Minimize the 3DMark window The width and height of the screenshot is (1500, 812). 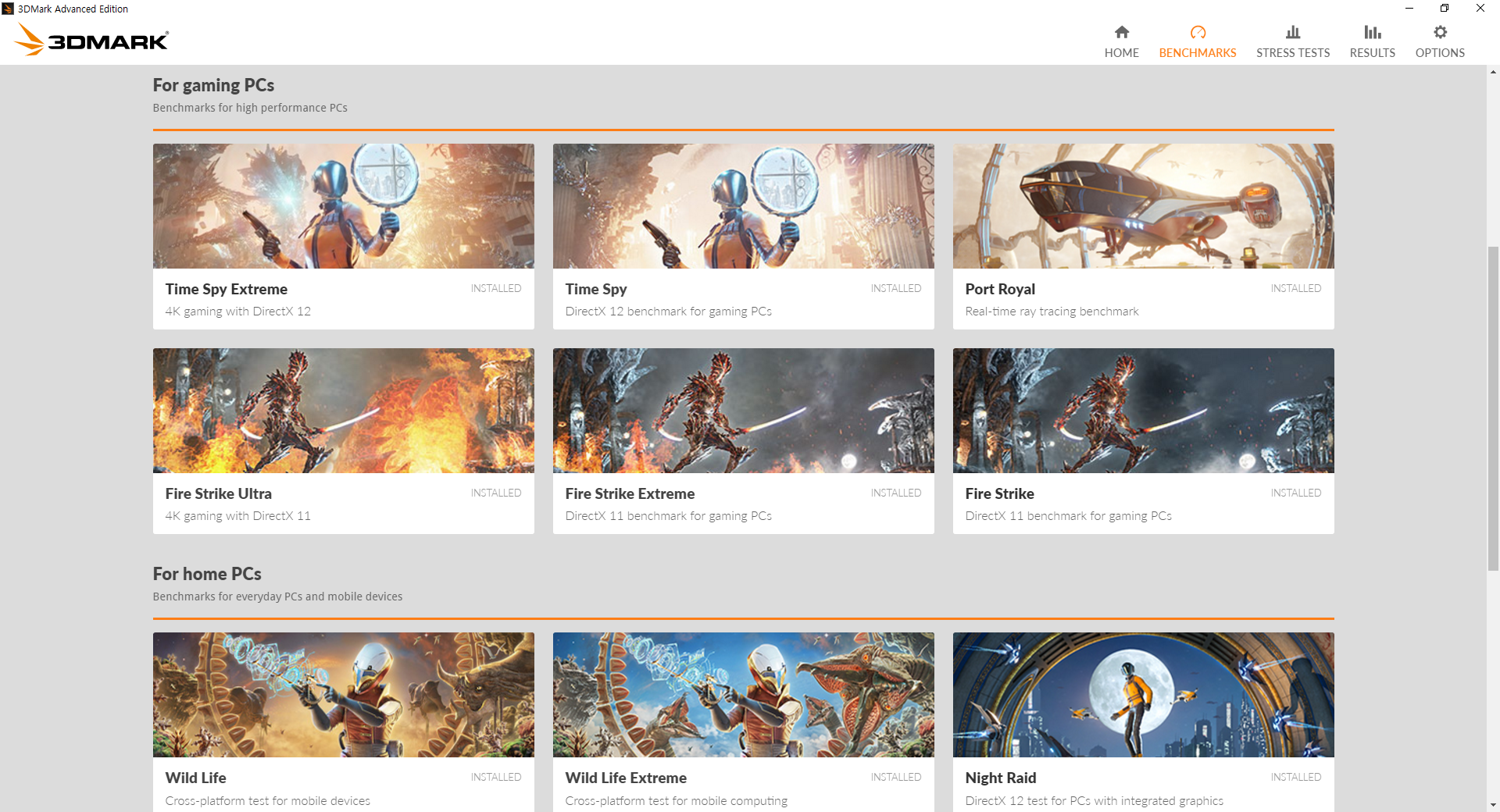click(x=1409, y=9)
